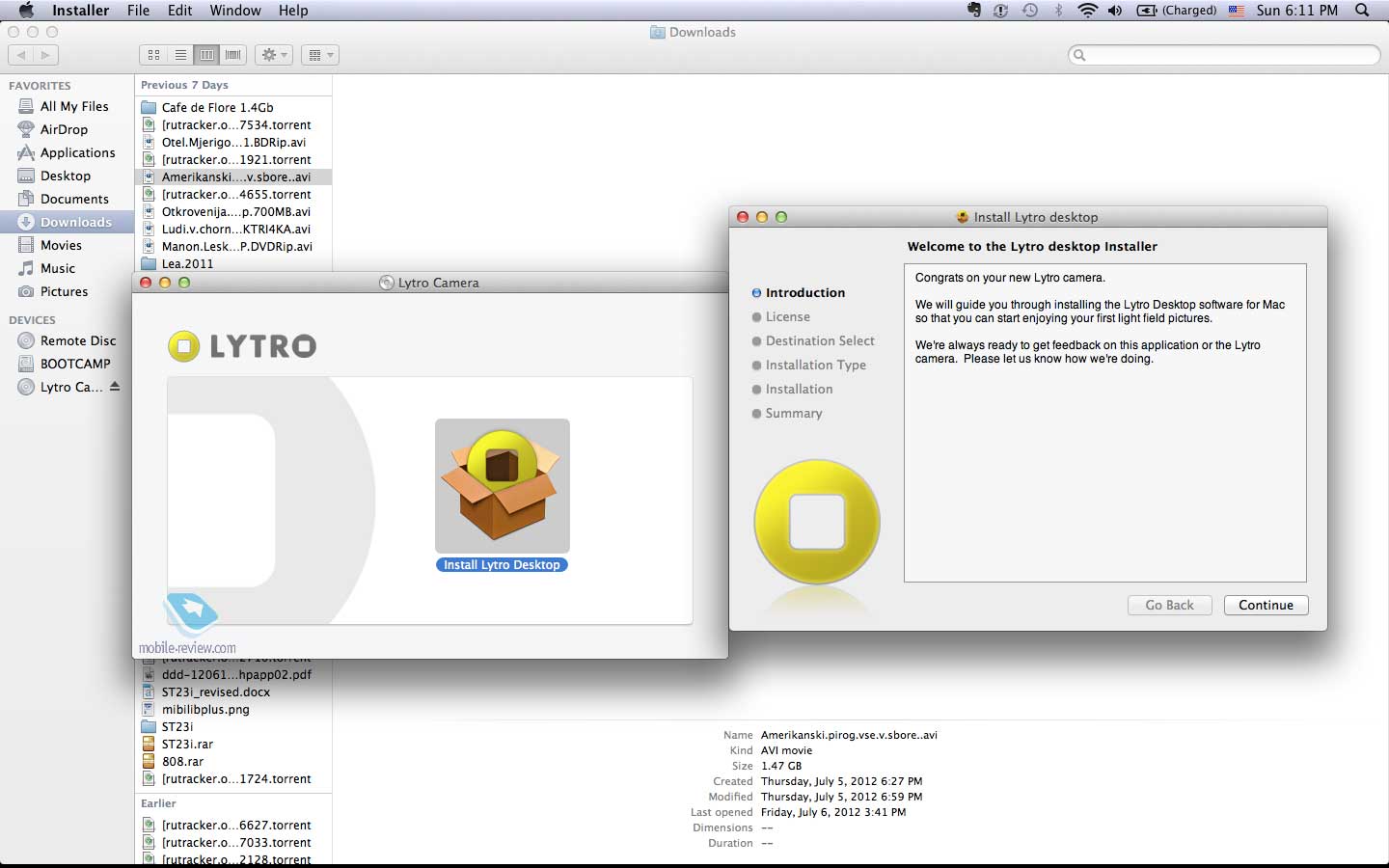The height and width of the screenshot is (868, 1389).
Task: Click the volume icon in menu bar
Action: (x=1115, y=11)
